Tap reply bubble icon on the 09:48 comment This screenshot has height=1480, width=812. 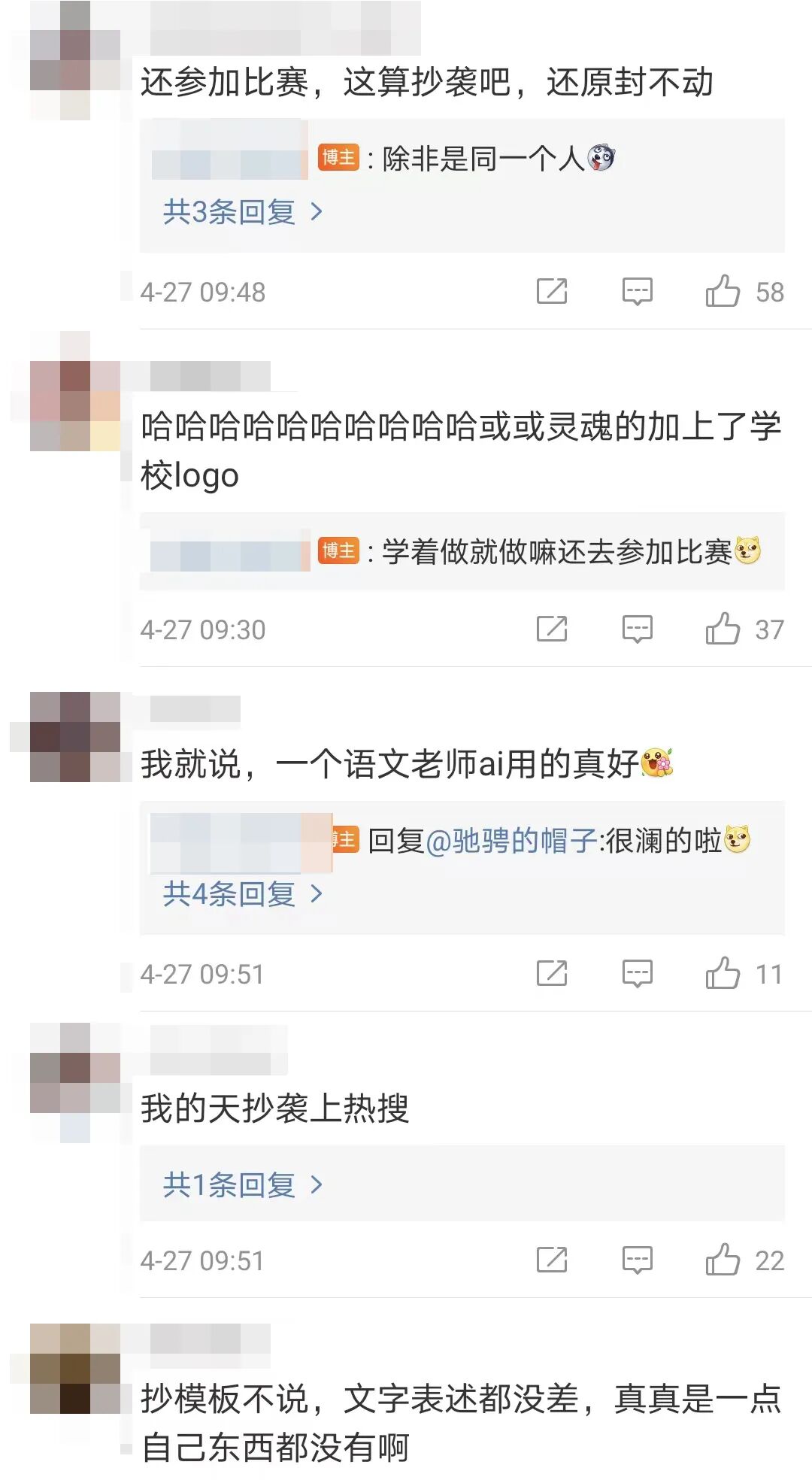638,291
